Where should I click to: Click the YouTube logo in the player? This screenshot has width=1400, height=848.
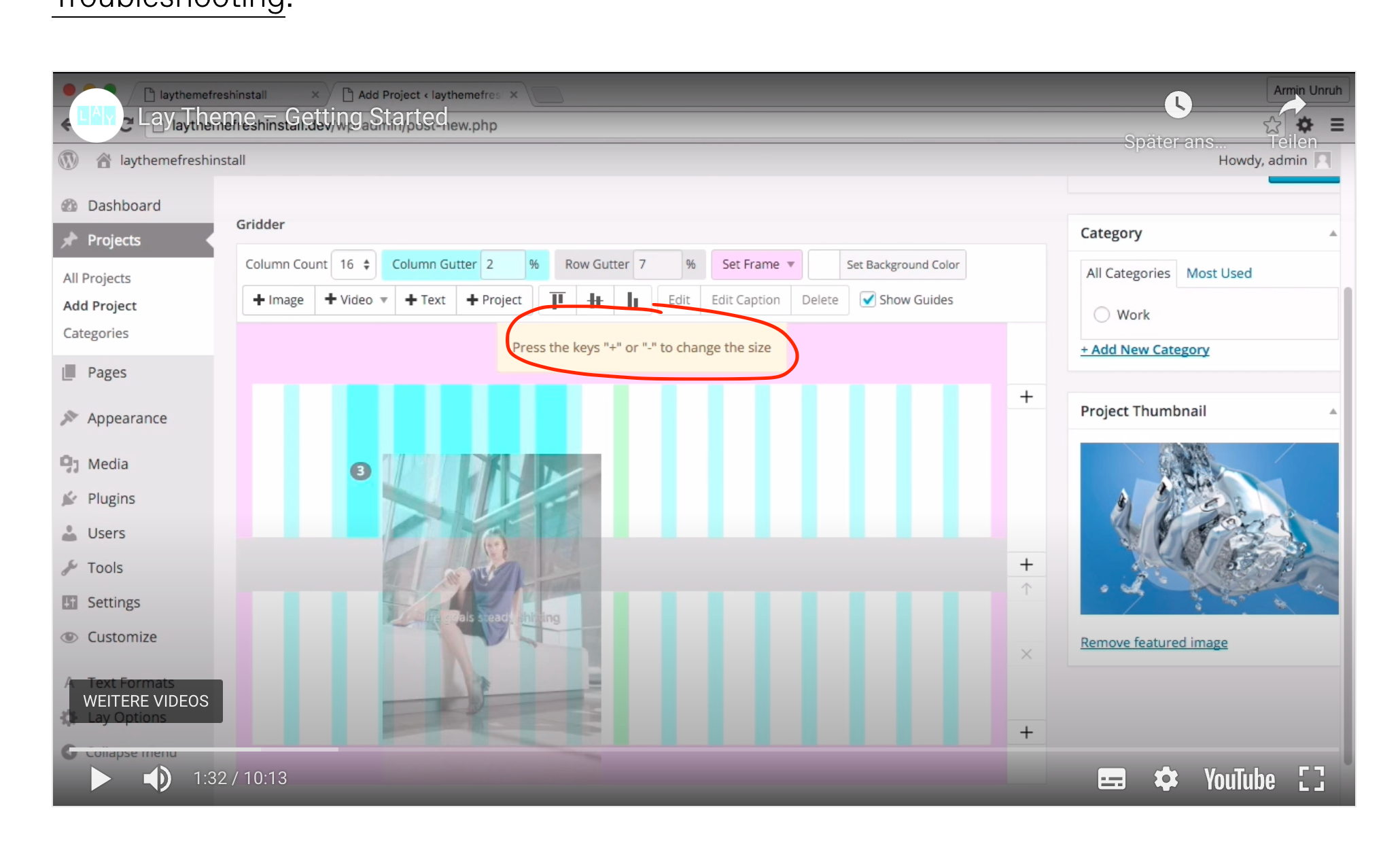(x=1239, y=779)
